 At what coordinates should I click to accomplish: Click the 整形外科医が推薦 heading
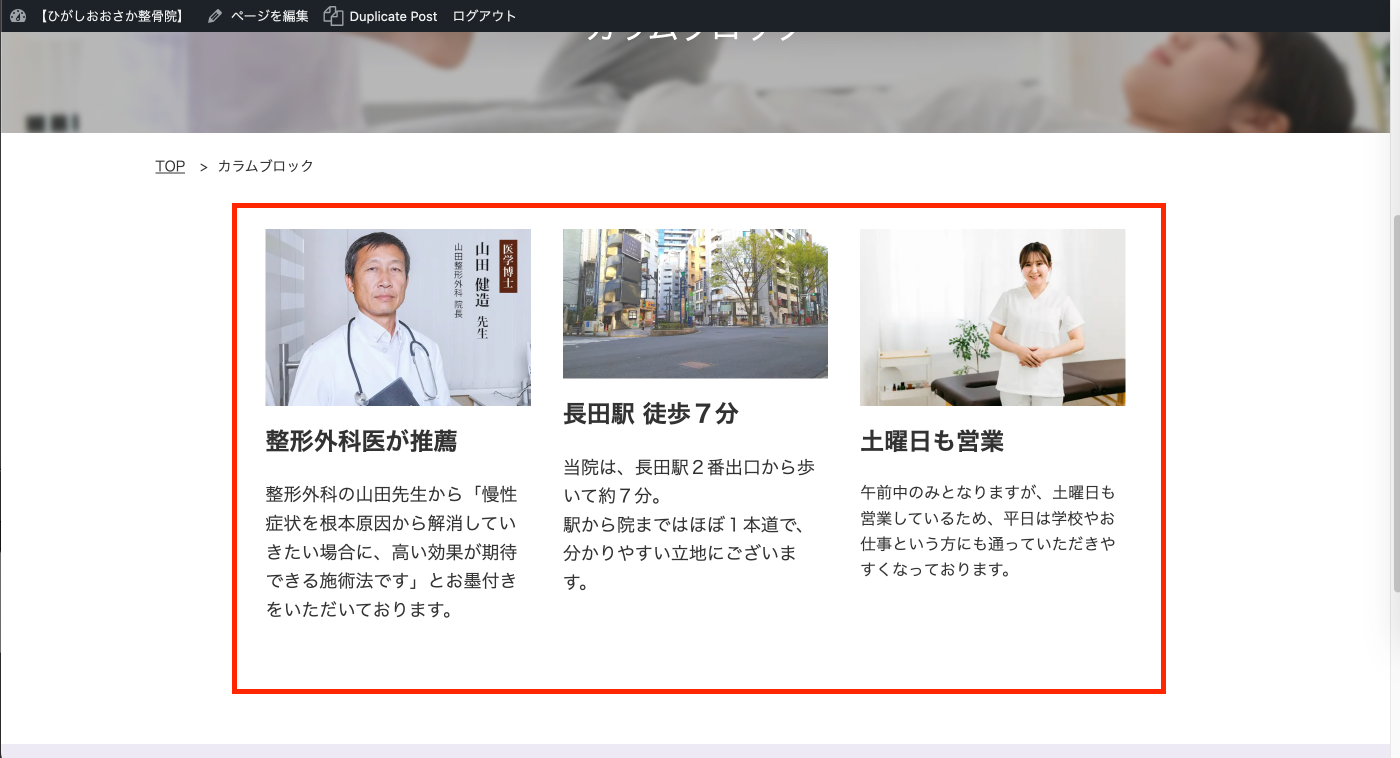click(361, 441)
